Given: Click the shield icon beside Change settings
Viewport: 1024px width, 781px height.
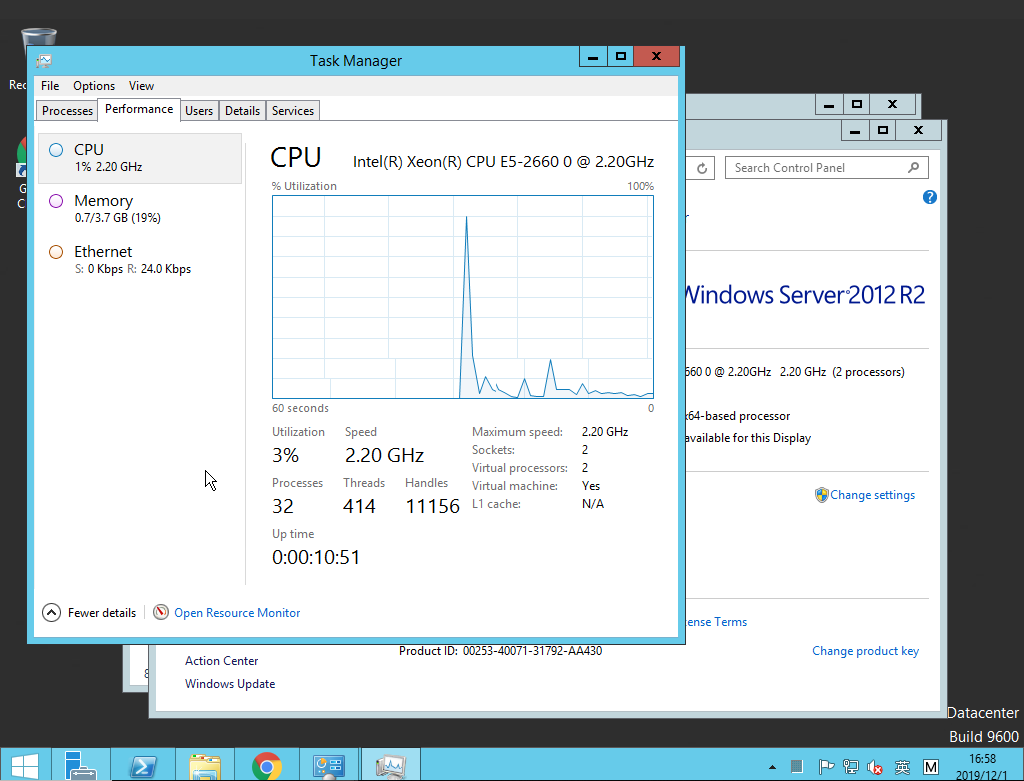Looking at the screenshot, I should pos(822,495).
